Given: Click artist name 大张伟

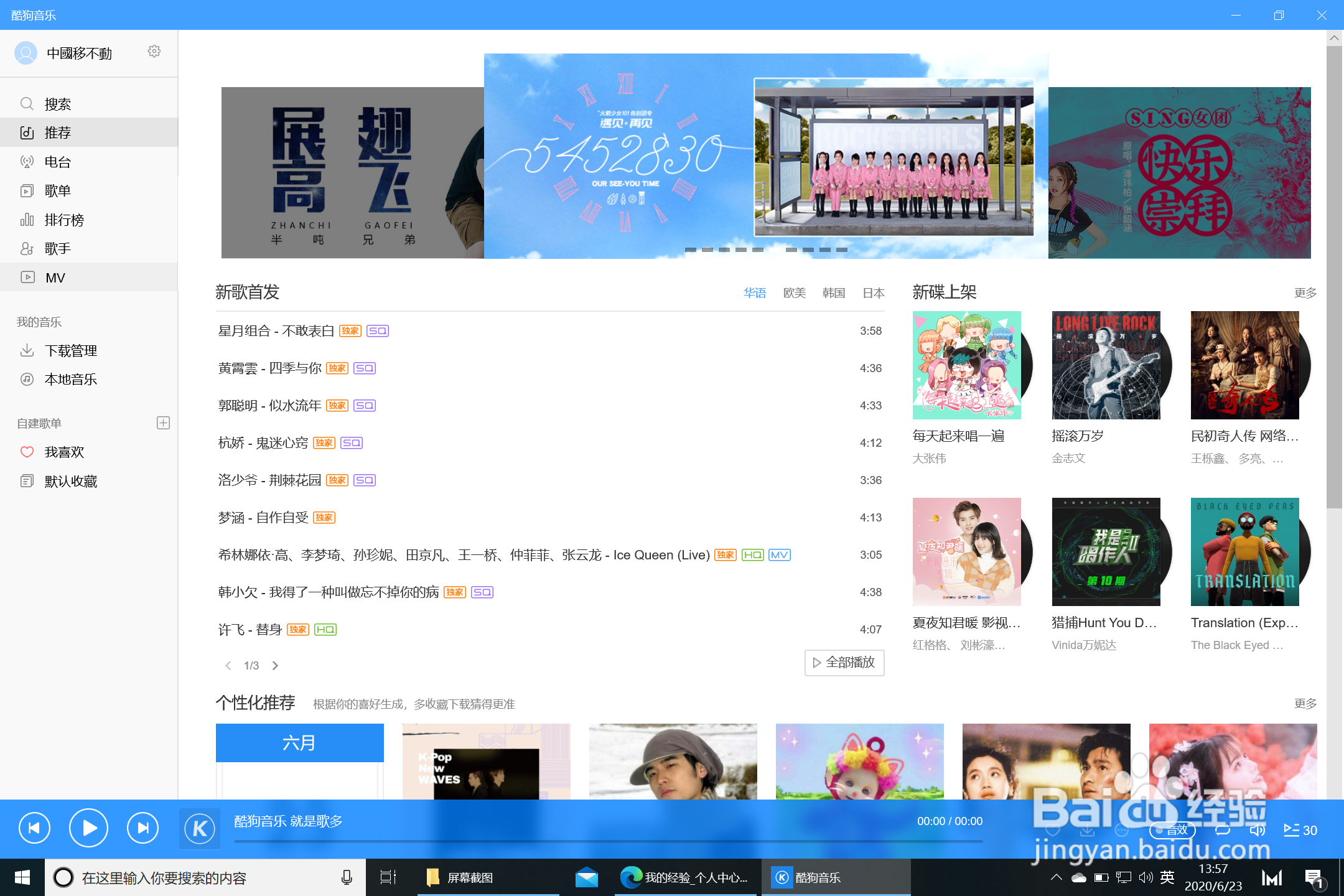Looking at the screenshot, I should coord(929,459).
